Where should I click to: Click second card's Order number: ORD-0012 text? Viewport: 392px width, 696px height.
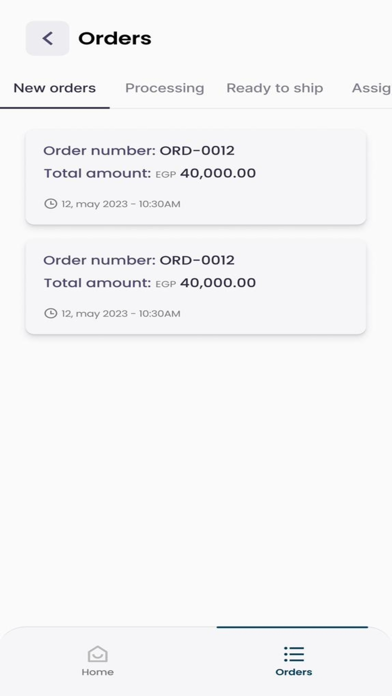coord(139,260)
